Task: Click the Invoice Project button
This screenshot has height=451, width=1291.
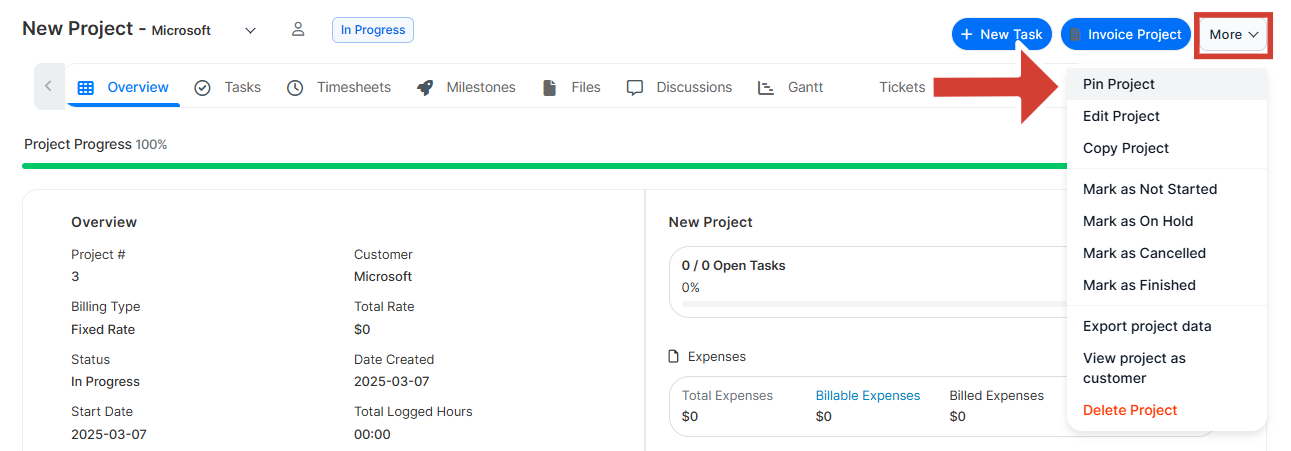Action: click(x=1125, y=35)
